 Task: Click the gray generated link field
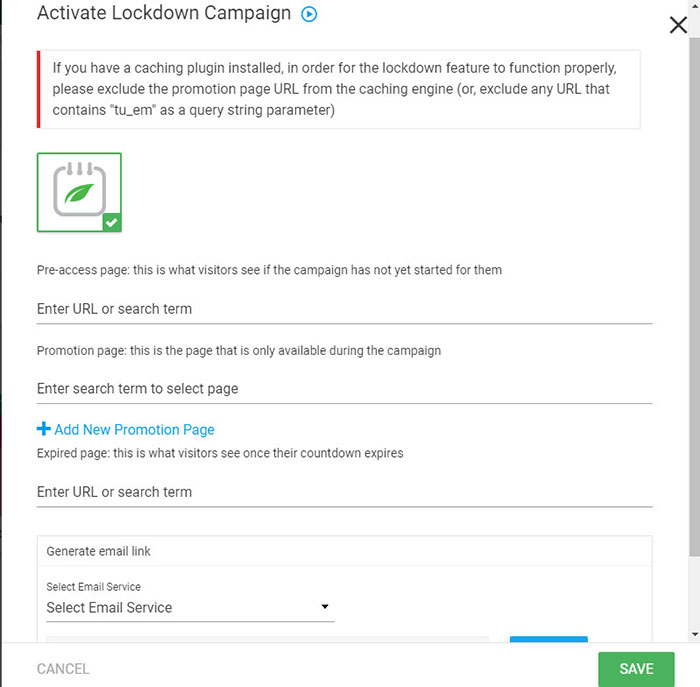point(268,638)
